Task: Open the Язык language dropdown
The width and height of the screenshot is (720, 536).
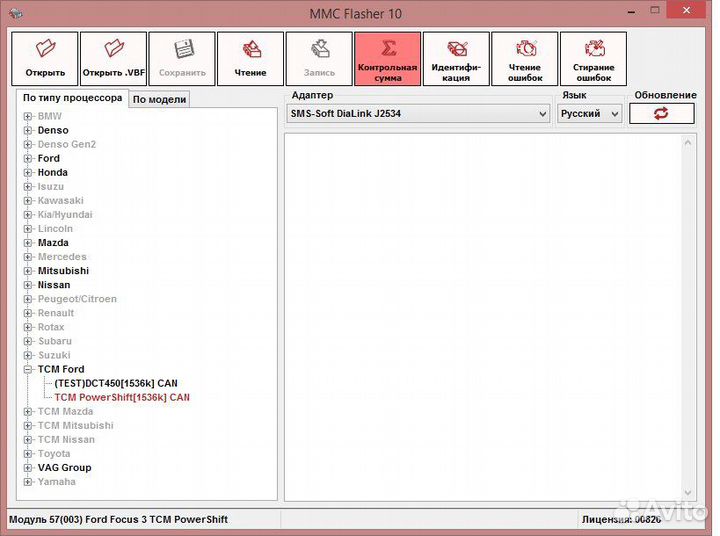Action: 614,114
